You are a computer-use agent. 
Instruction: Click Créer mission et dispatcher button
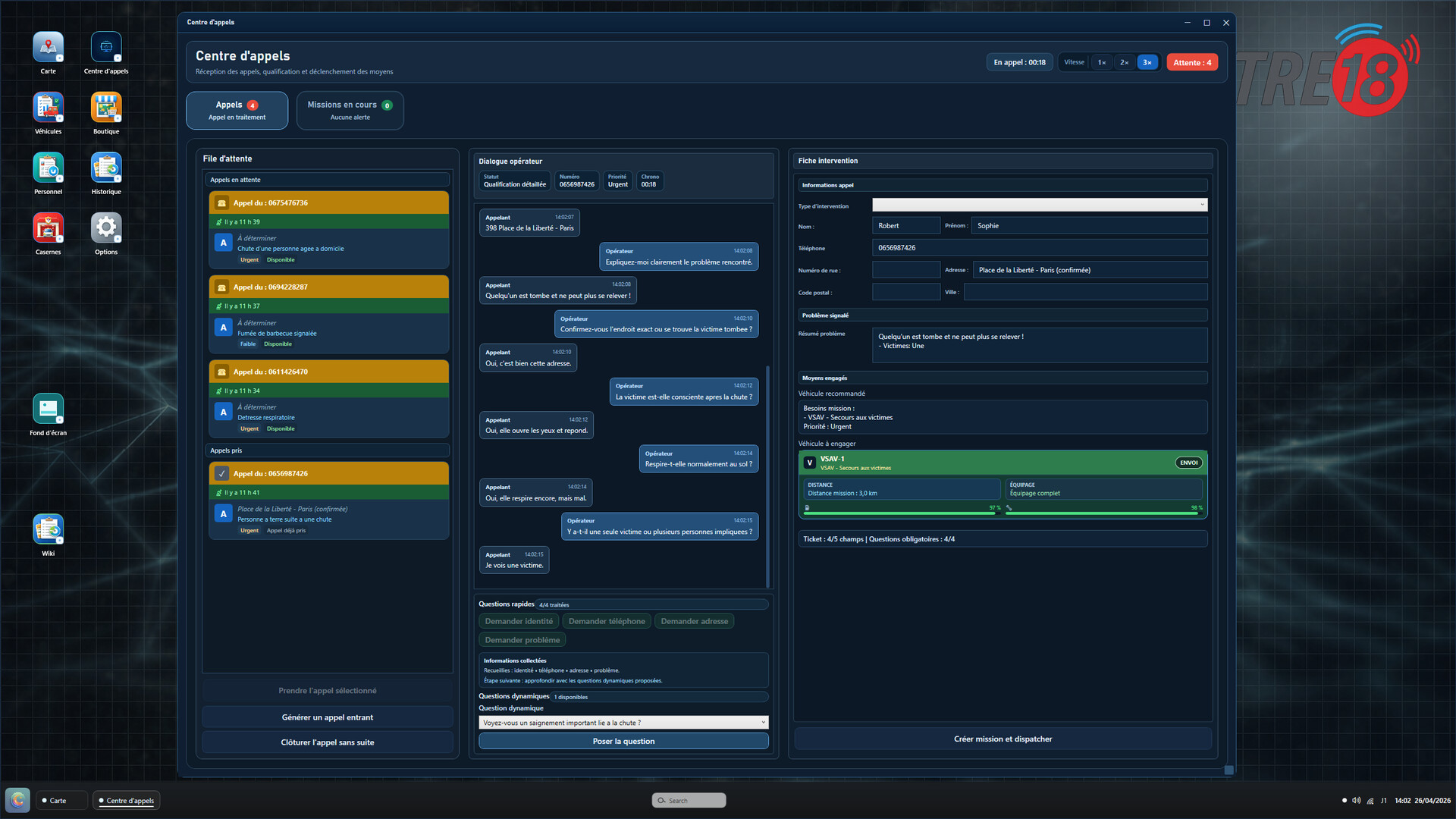1003,739
